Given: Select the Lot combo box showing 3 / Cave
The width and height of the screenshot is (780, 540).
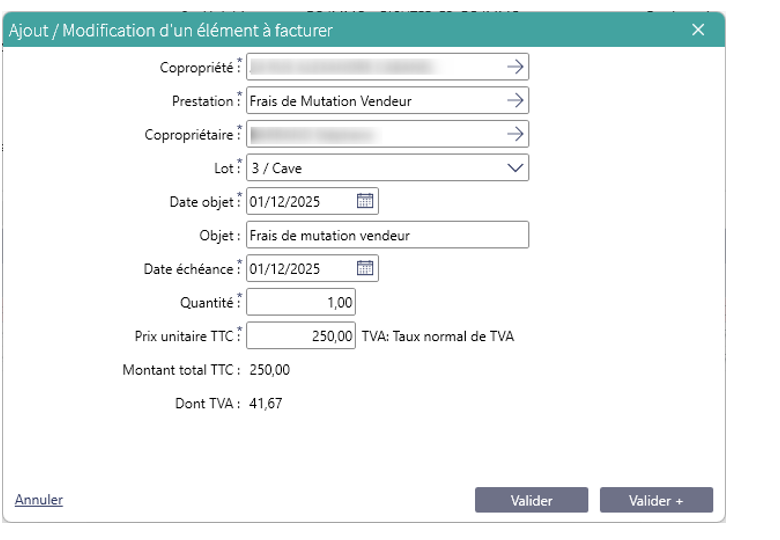Looking at the screenshot, I should pyautogui.click(x=387, y=168).
